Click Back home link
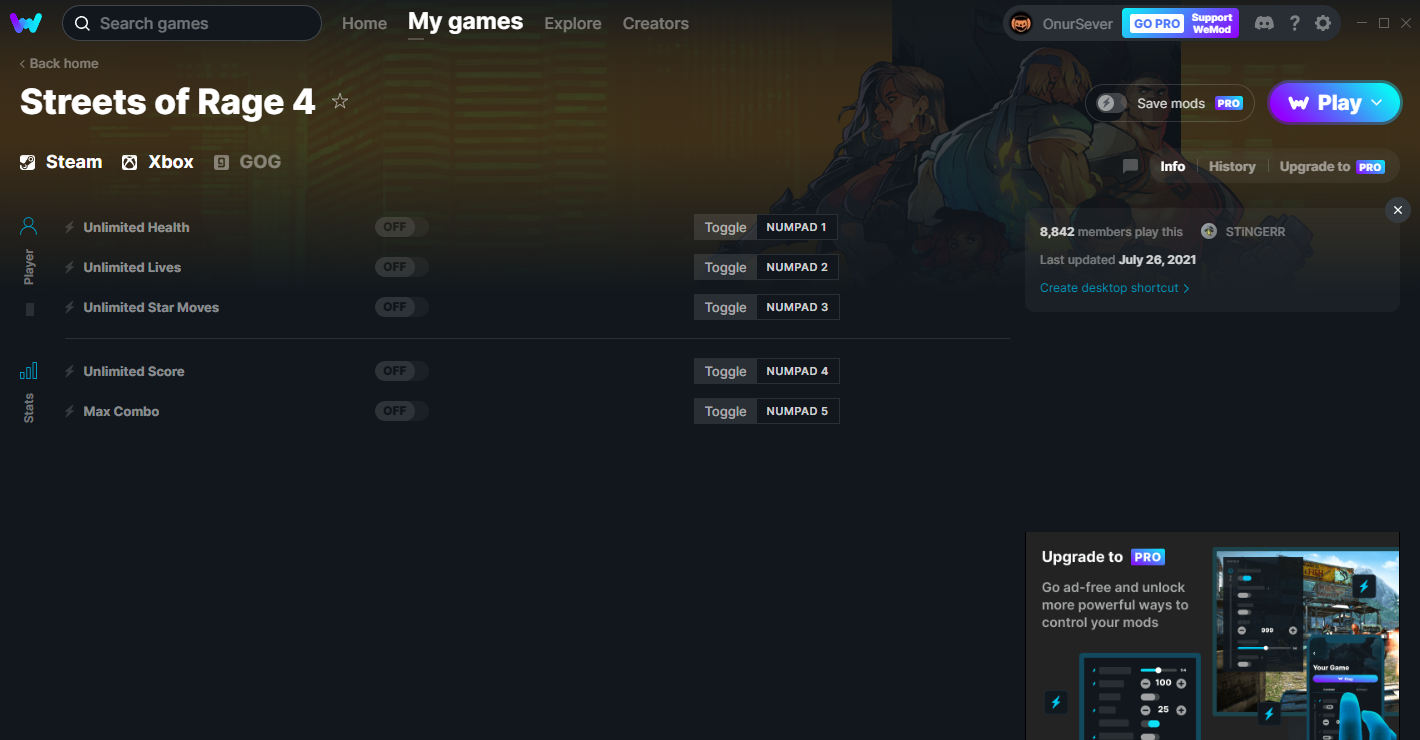 point(59,63)
